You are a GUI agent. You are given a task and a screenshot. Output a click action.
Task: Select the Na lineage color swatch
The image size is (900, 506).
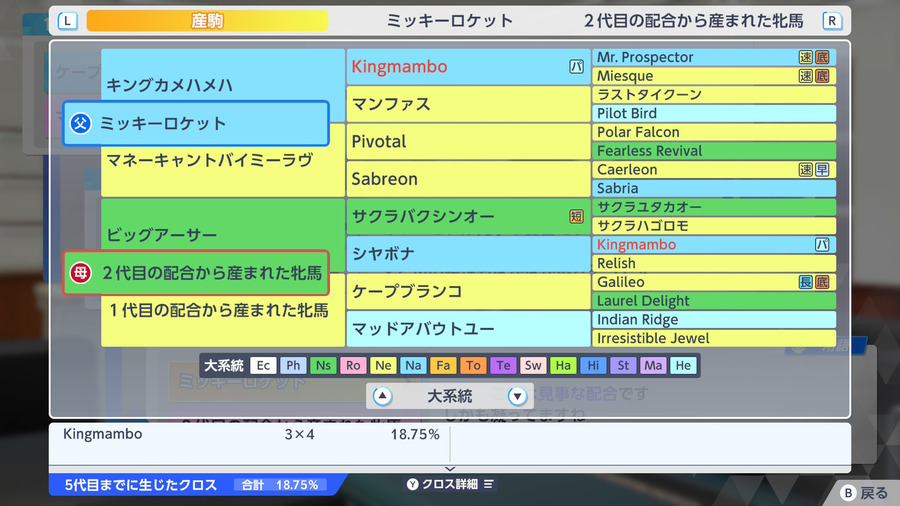coord(413,365)
